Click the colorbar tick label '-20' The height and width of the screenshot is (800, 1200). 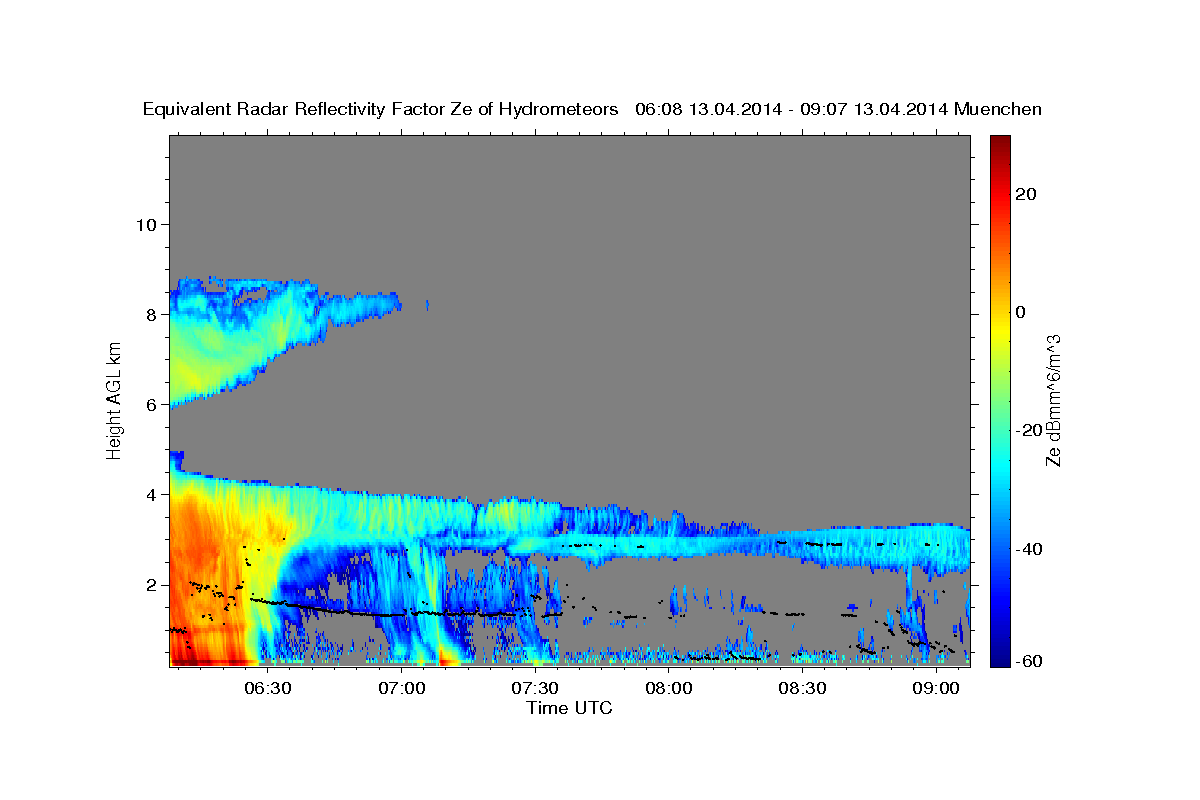point(1028,430)
